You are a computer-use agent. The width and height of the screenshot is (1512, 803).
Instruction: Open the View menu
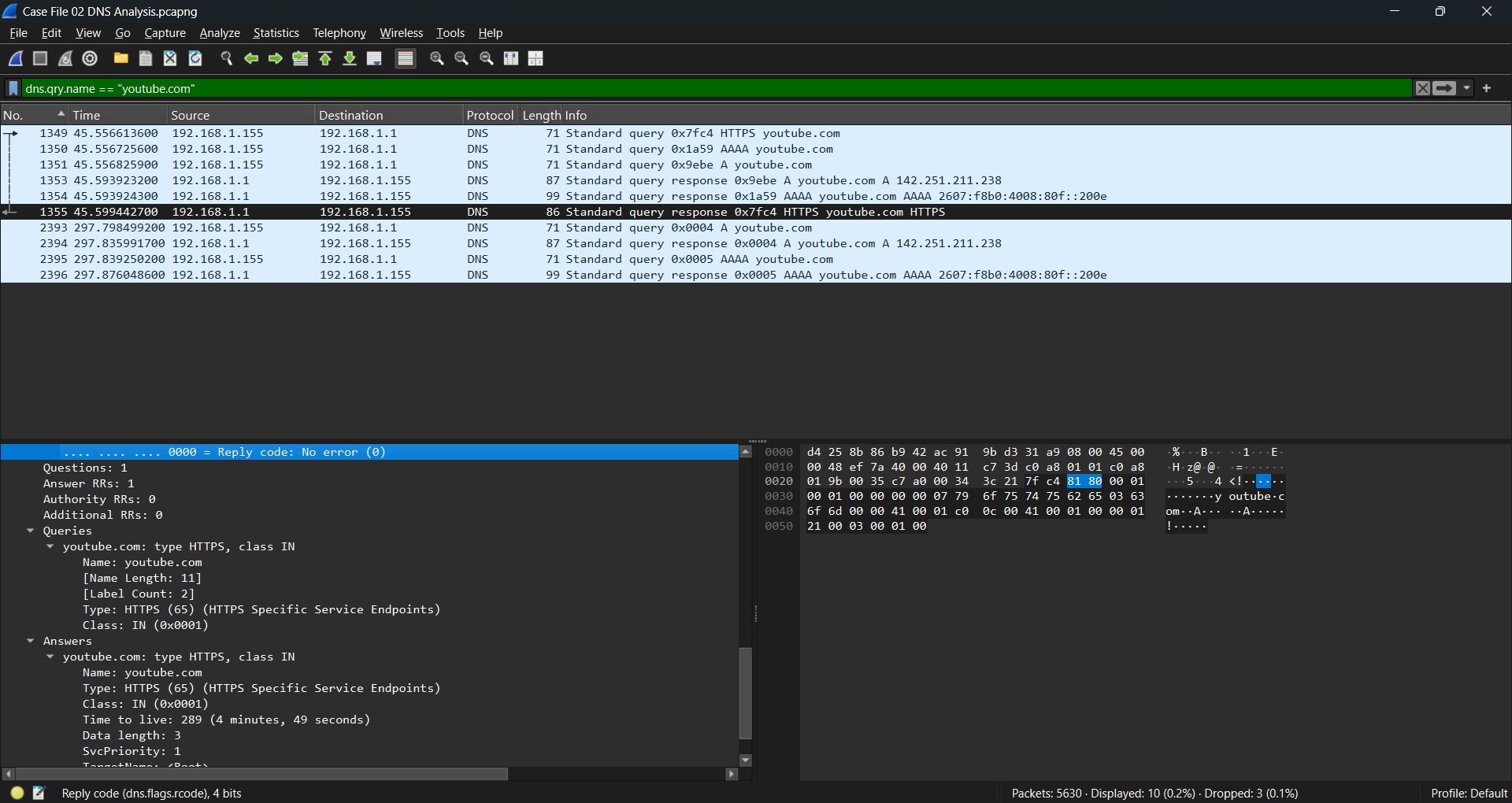[88, 33]
